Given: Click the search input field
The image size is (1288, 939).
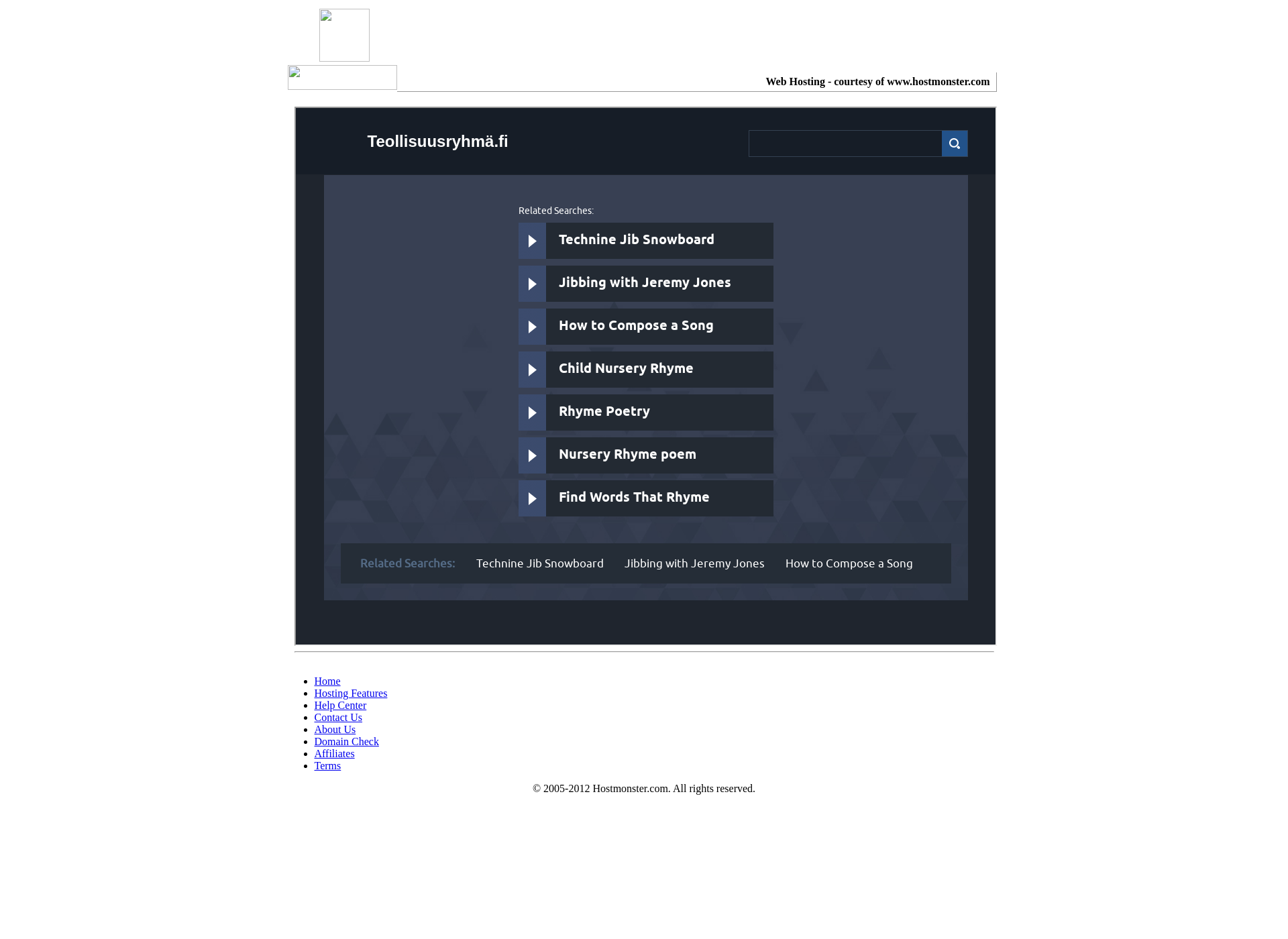Looking at the screenshot, I should pyautogui.click(x=844, y=143).
